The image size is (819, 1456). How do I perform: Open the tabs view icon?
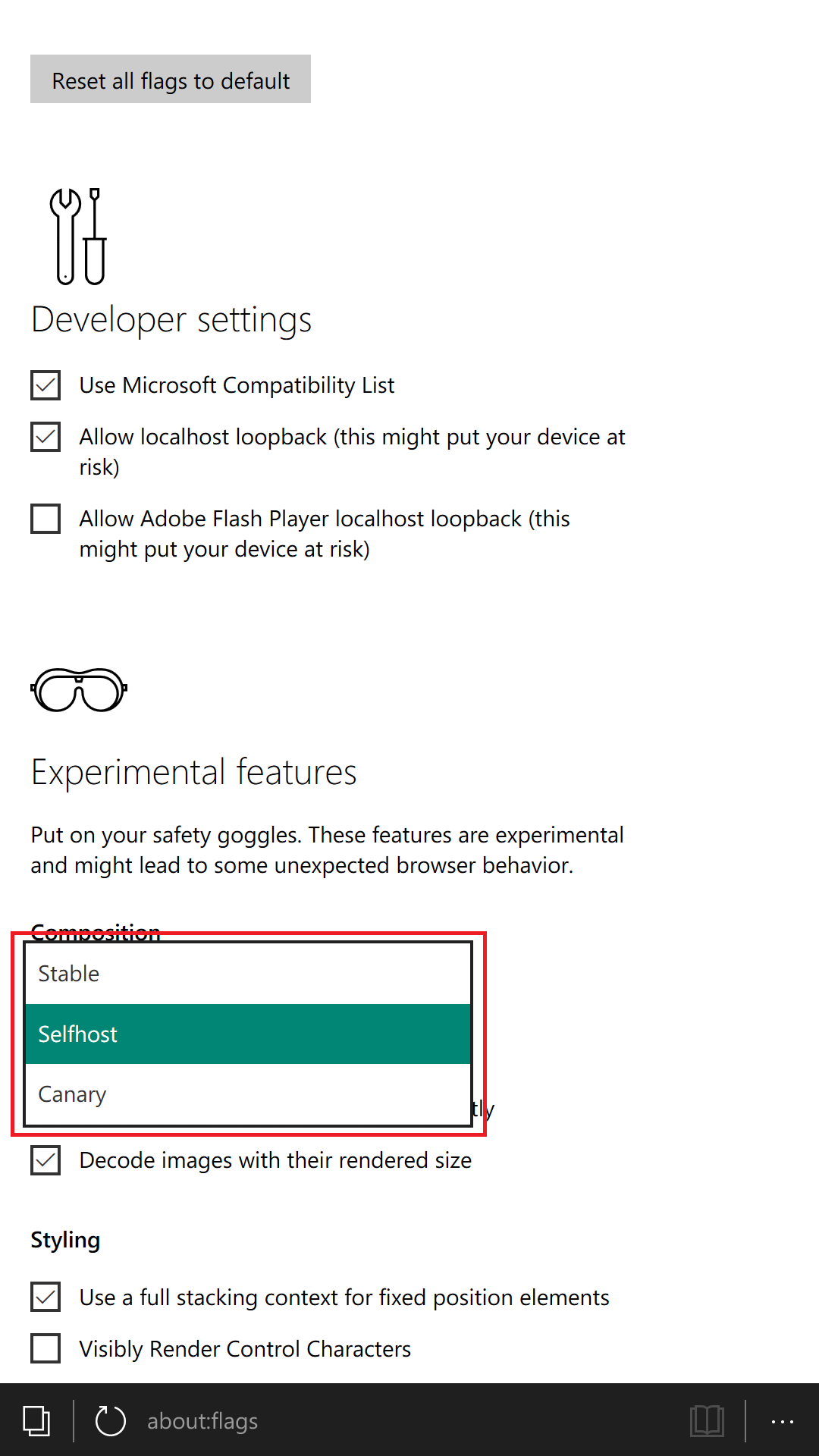(x=36, y=1420)
